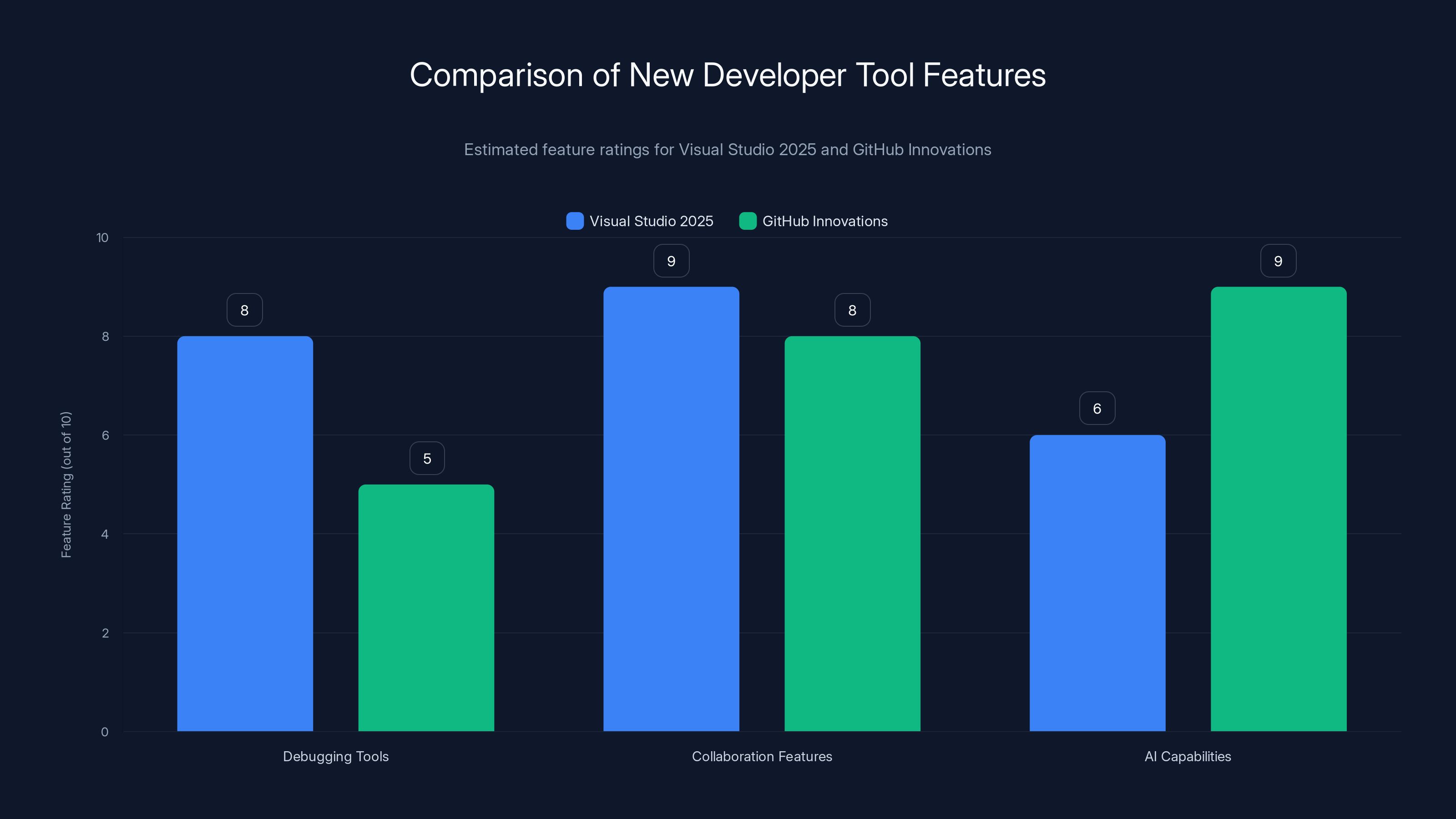The height and width of the screenshot is (819, 1456).
Task: Click the chart title text
Action: 728,74
